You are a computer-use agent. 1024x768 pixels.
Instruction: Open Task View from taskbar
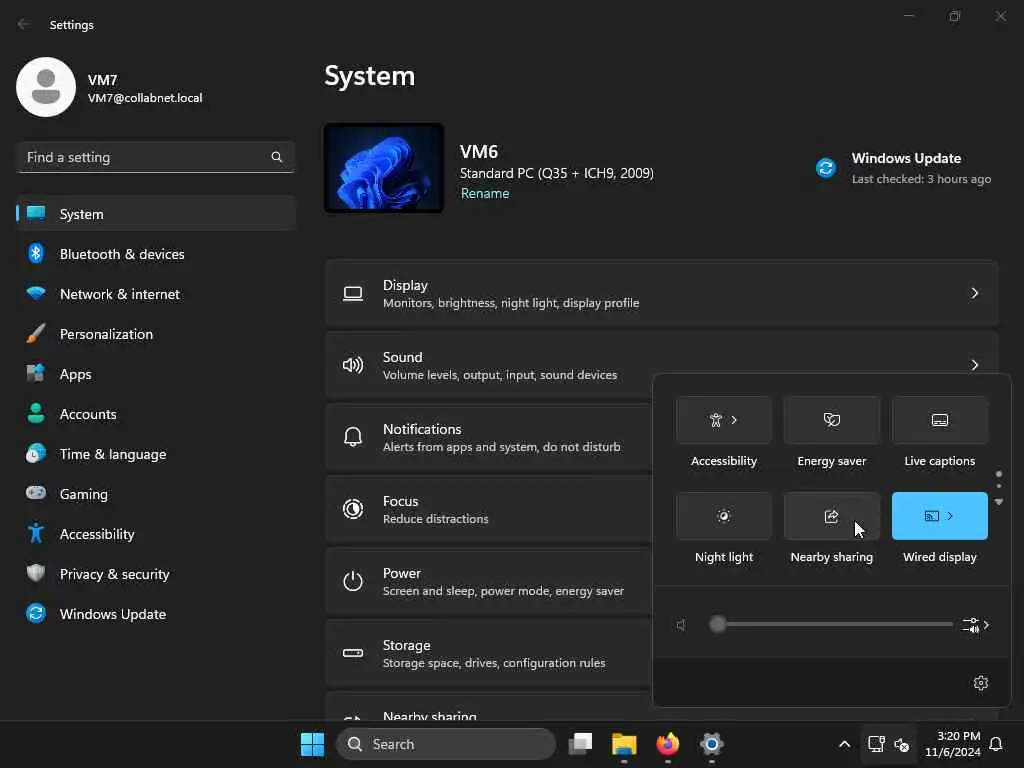point(580,744)
